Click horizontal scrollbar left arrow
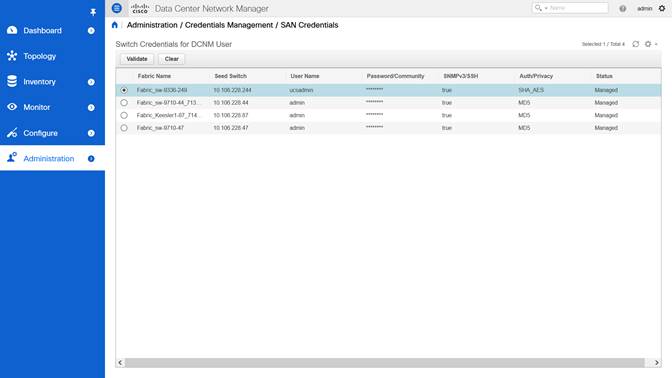672x378 pixels. pyautogui.click(x=120, y=363)
